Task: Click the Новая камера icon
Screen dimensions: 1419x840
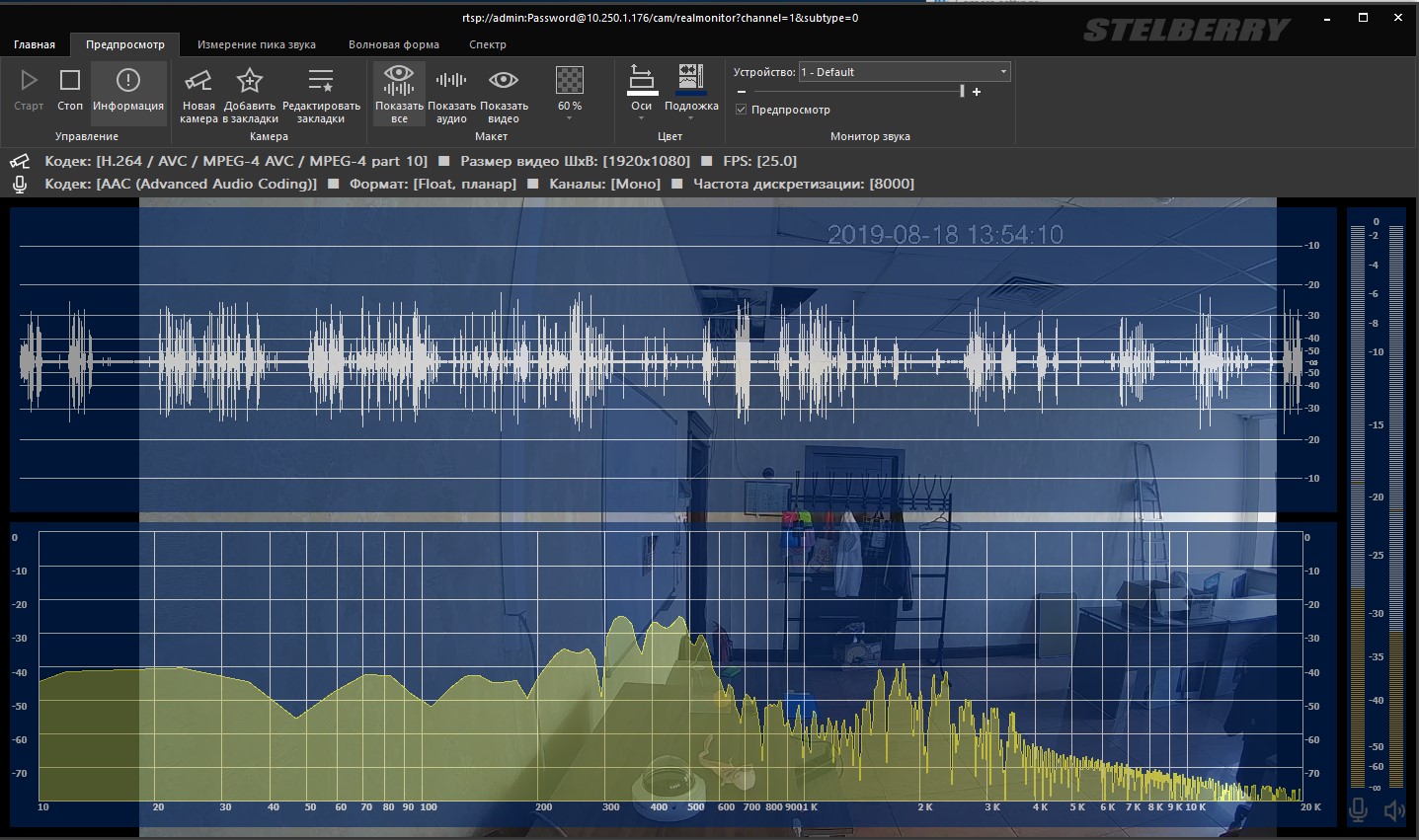Action: click(198, 80)
